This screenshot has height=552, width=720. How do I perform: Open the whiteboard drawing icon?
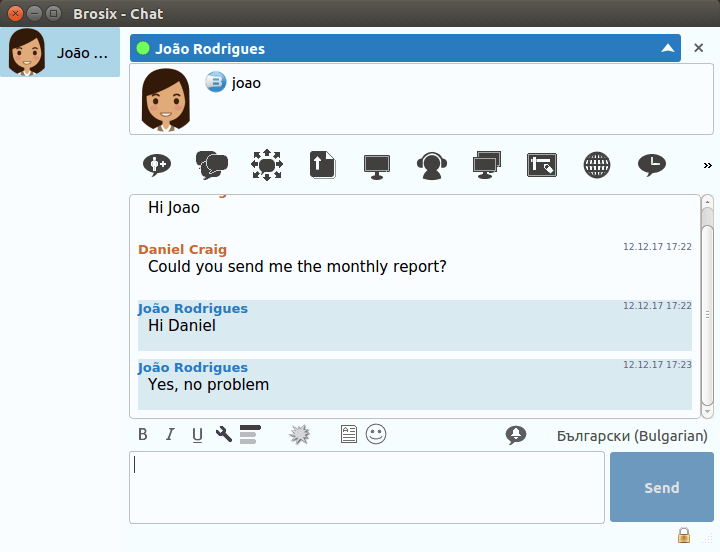[542, 165]
